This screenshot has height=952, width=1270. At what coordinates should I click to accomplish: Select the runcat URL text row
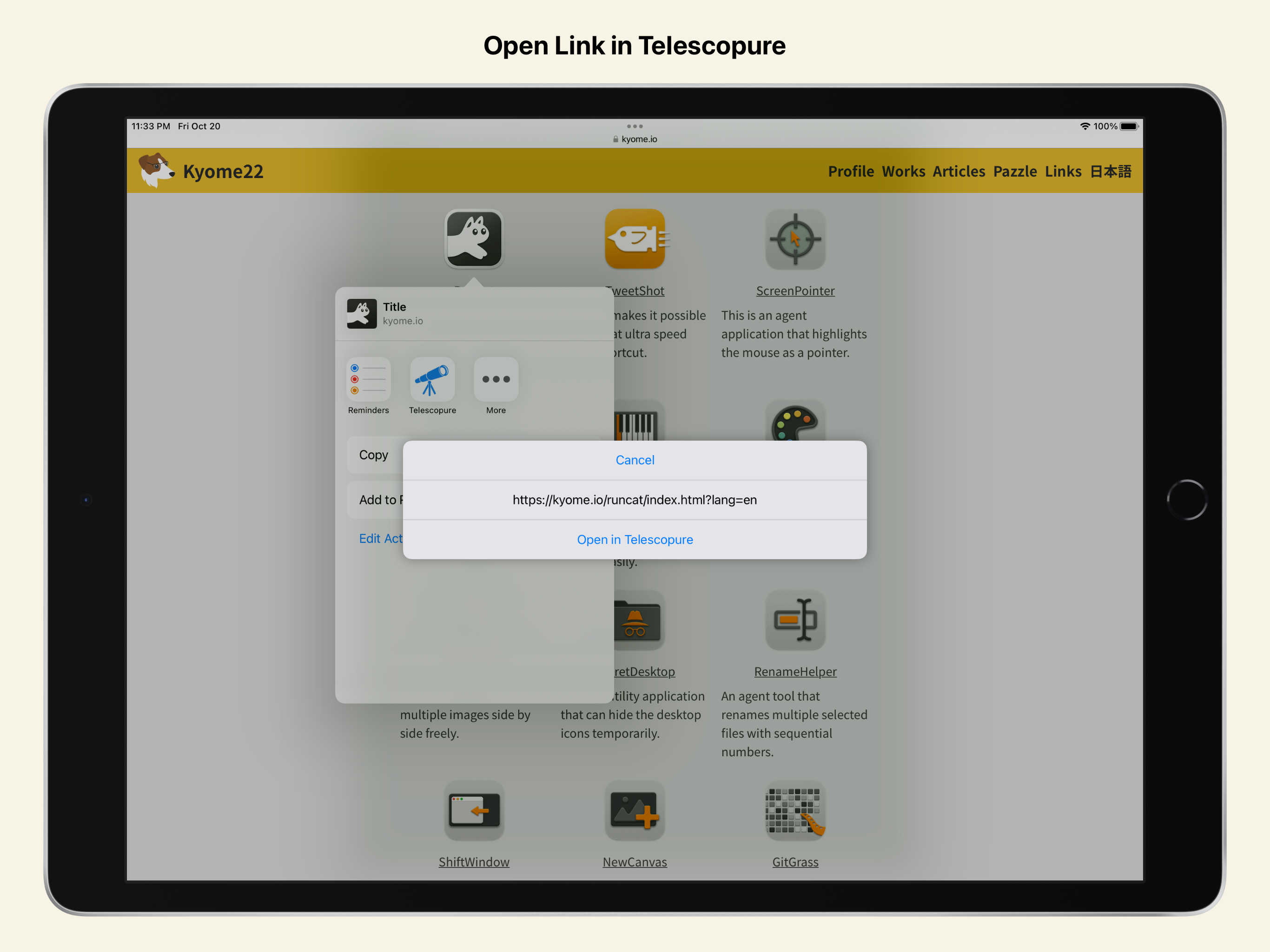(x=635, y=500)
